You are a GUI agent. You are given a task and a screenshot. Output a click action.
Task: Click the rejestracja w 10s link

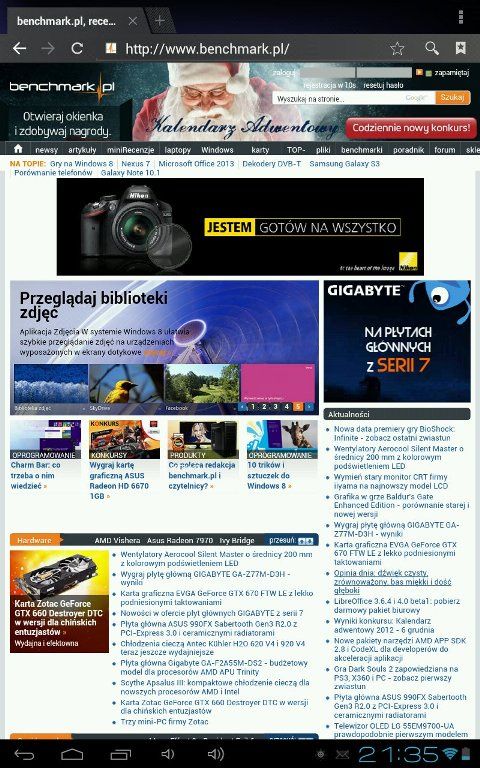(330, 85)
